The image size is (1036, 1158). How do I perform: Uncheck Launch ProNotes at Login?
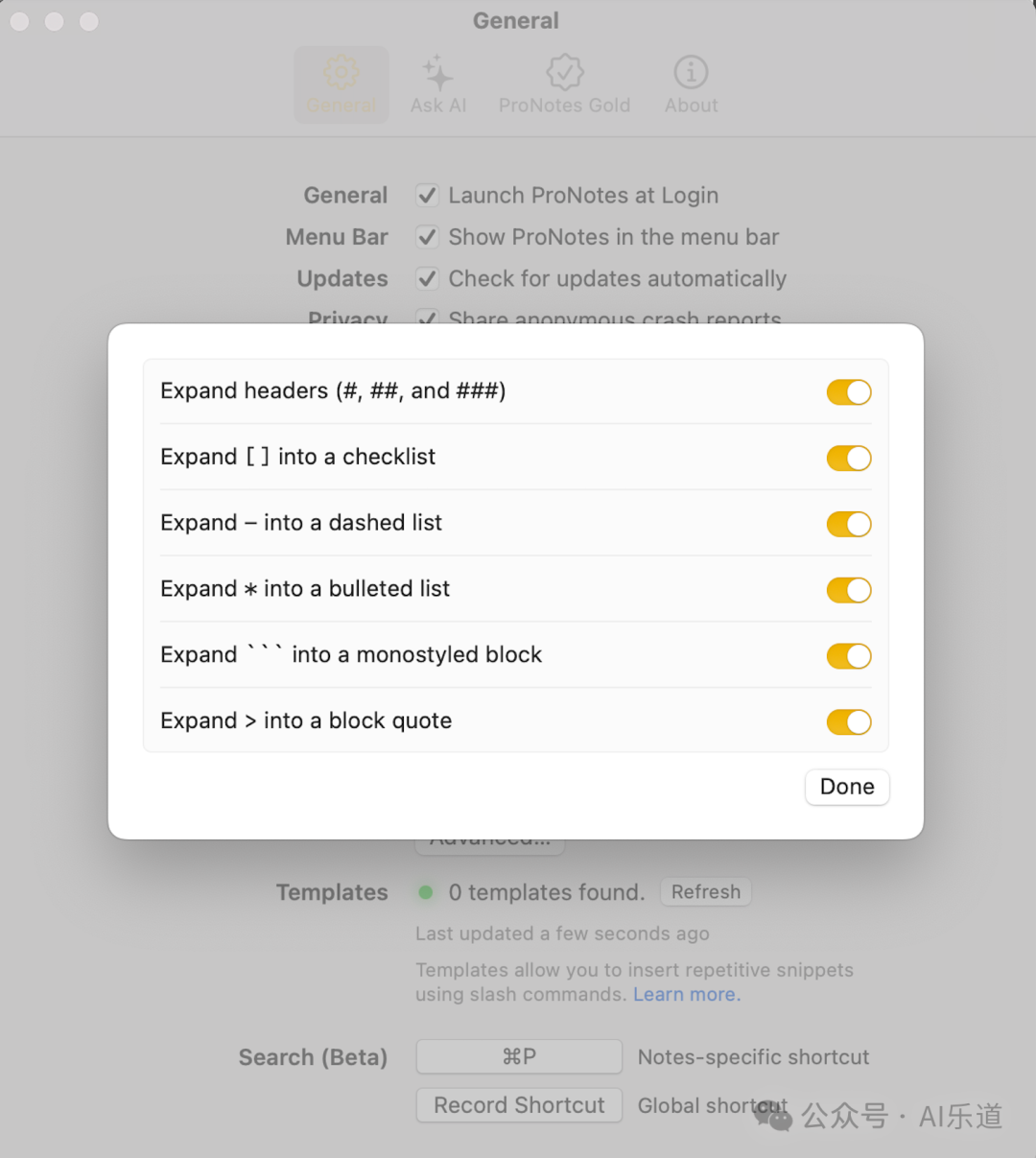coord(427,196)
